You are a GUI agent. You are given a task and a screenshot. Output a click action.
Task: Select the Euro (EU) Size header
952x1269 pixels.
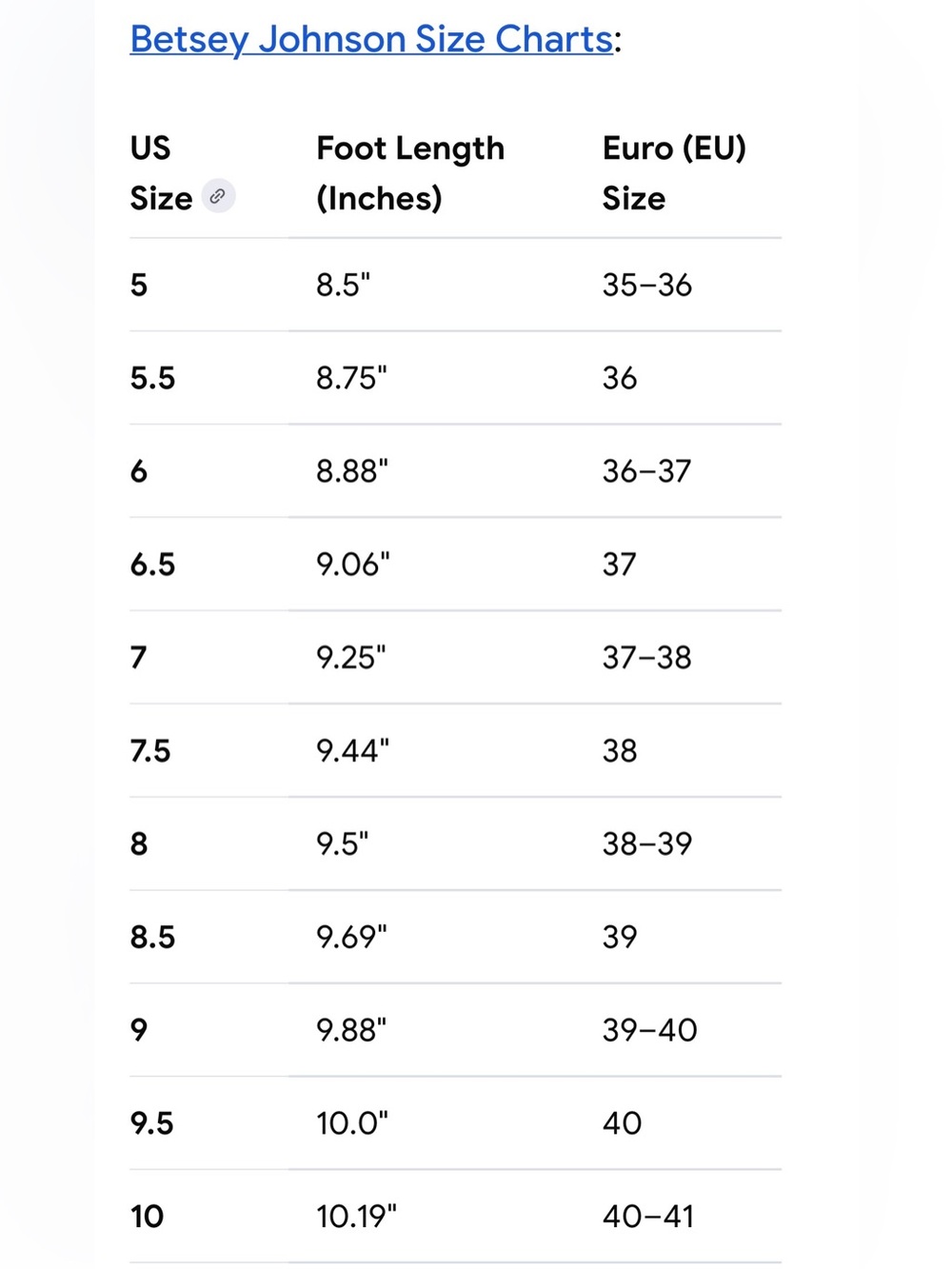coord(674,173)
